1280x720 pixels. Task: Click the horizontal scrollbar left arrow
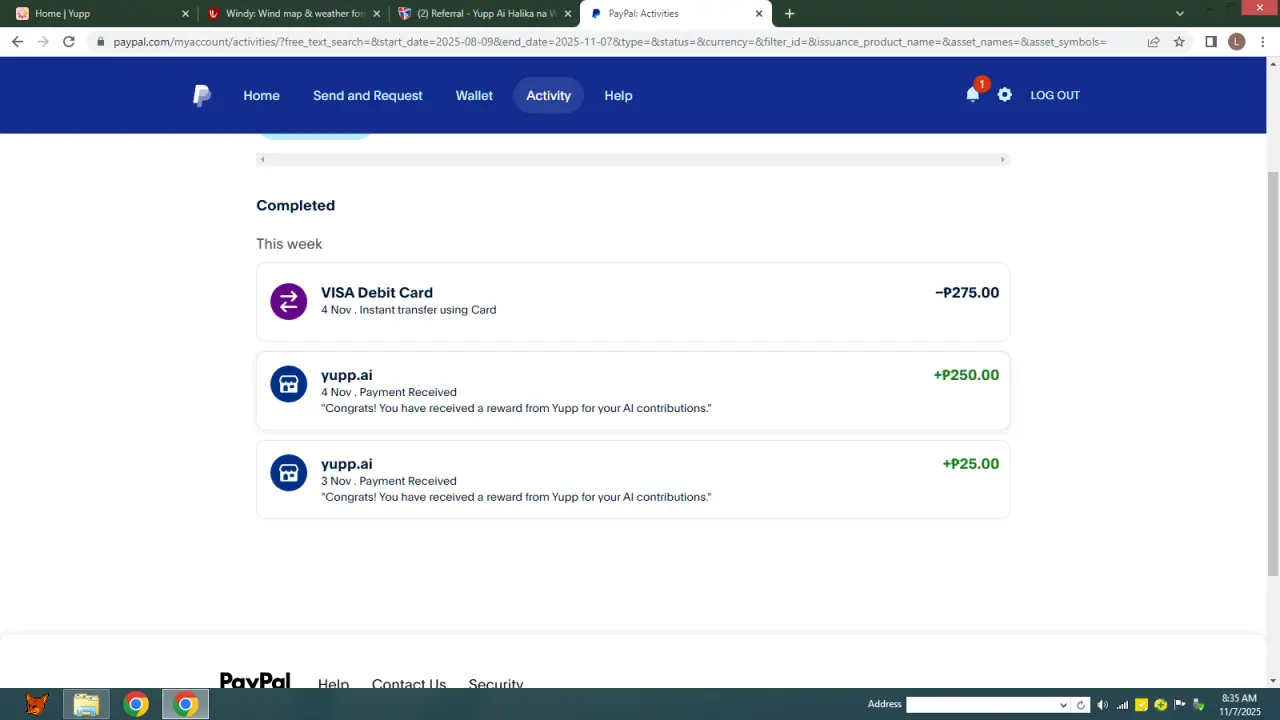coord(262,160)
